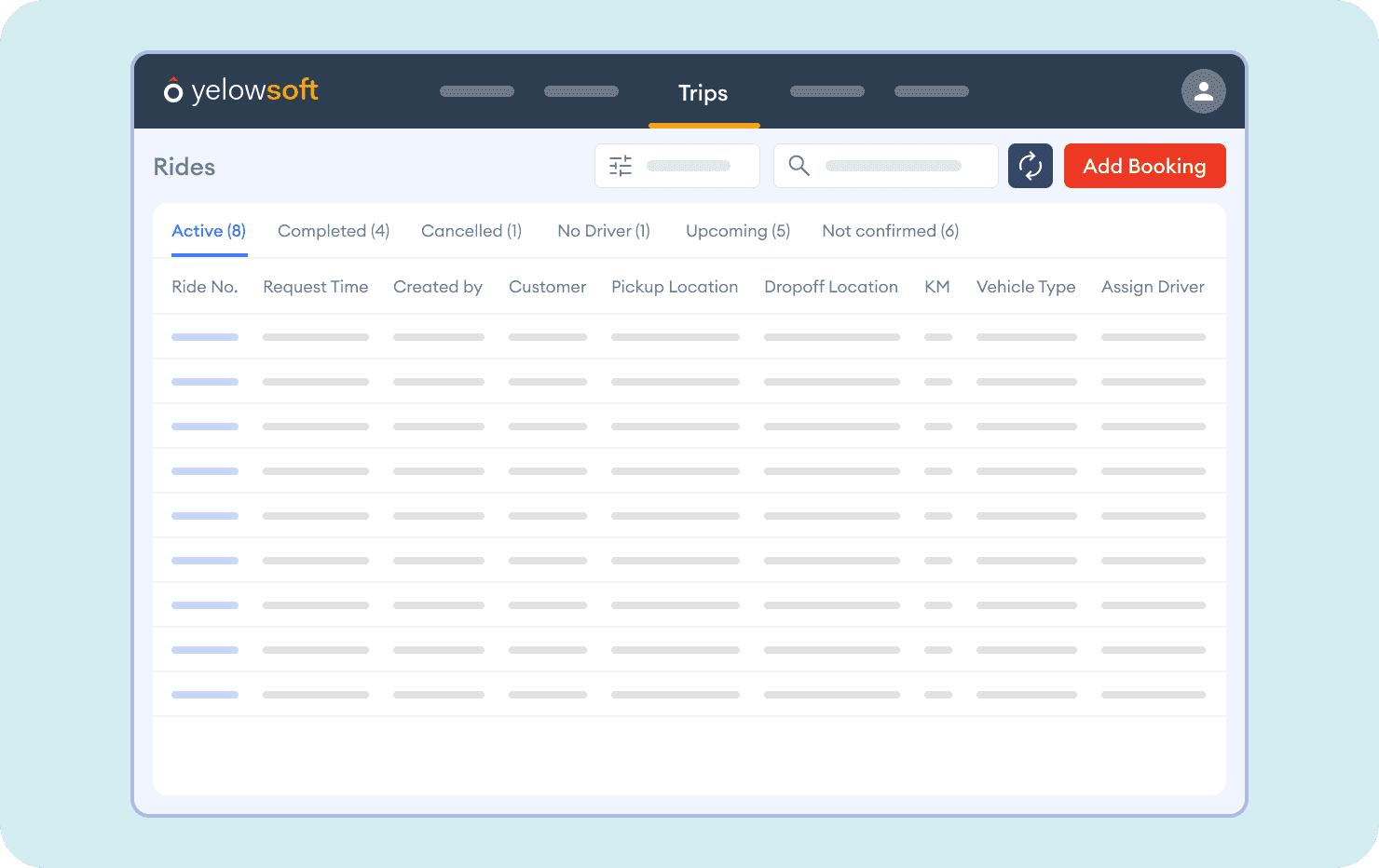Viewport: 1379px width, 868px height.
Task: Show Not confirmed bookings
Action: [890, 230]
